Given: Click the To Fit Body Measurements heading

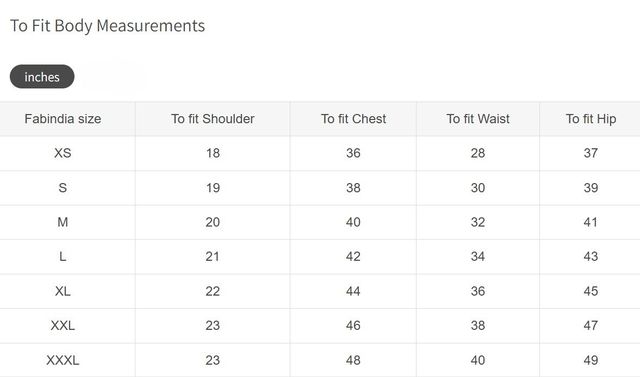Looking at the screenshot, I should (107, 26).
